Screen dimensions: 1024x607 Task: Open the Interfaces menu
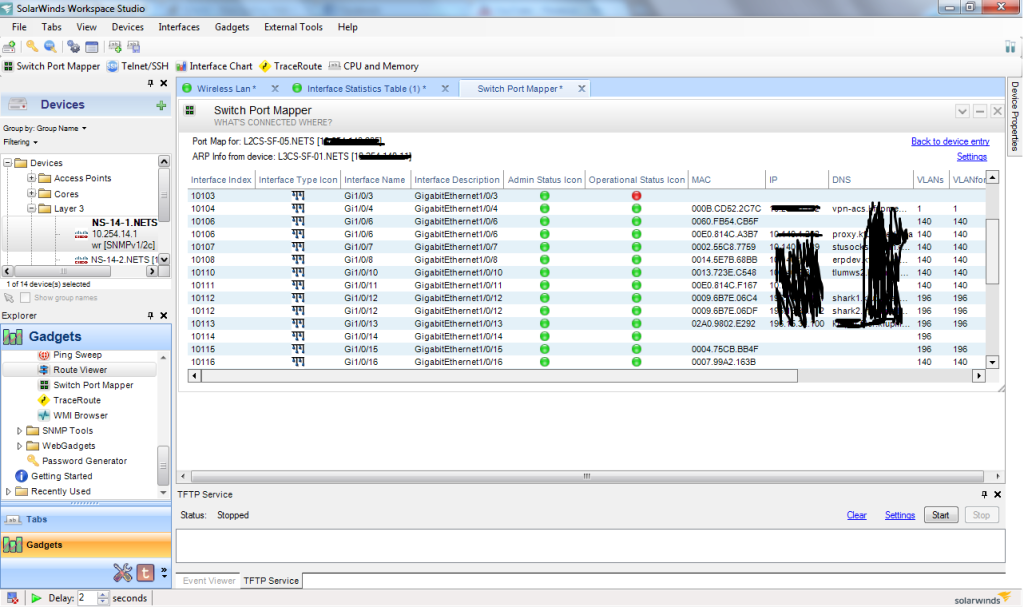point(179,27)
